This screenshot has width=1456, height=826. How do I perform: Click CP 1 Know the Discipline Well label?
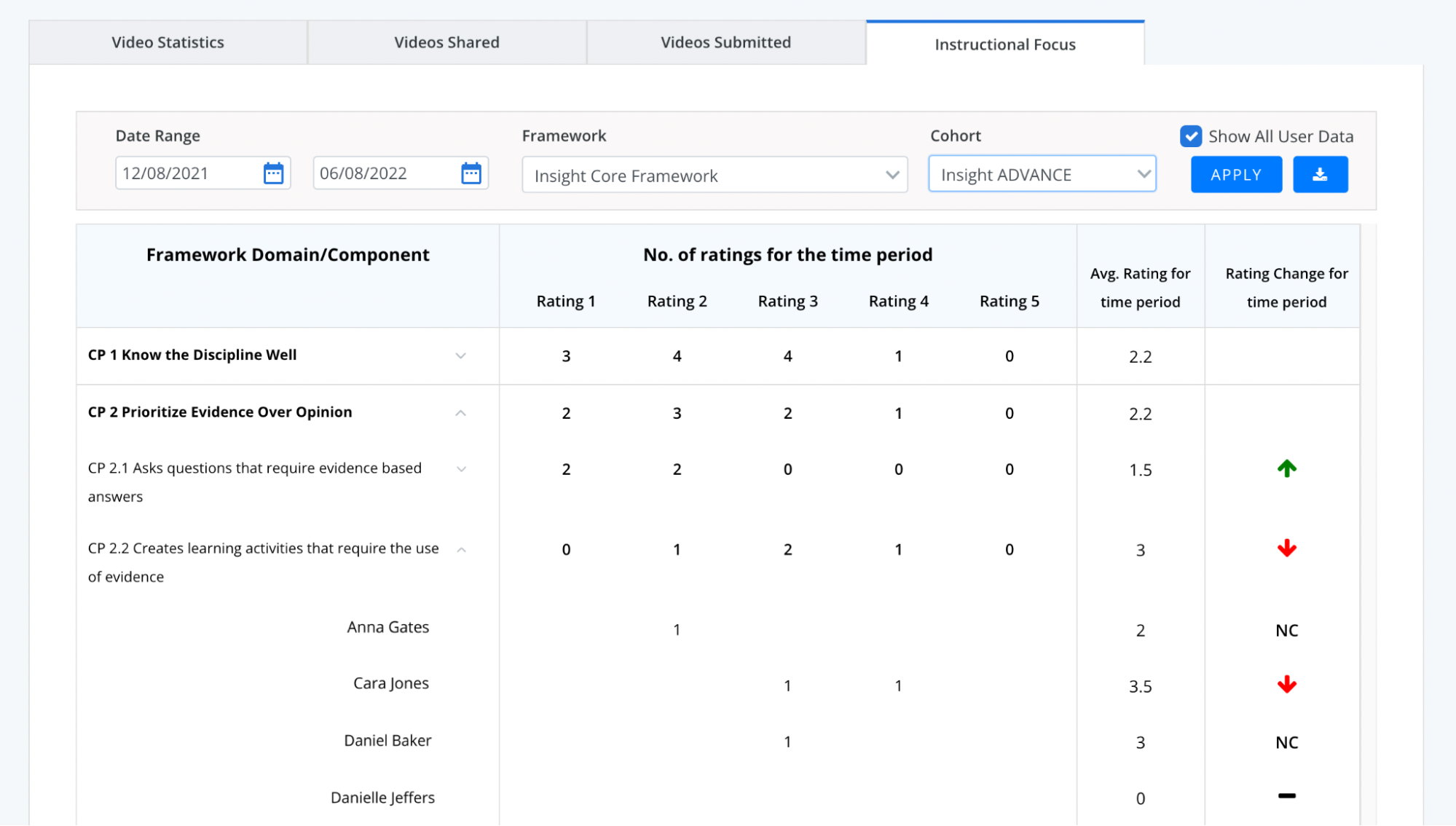coord(192,355)
